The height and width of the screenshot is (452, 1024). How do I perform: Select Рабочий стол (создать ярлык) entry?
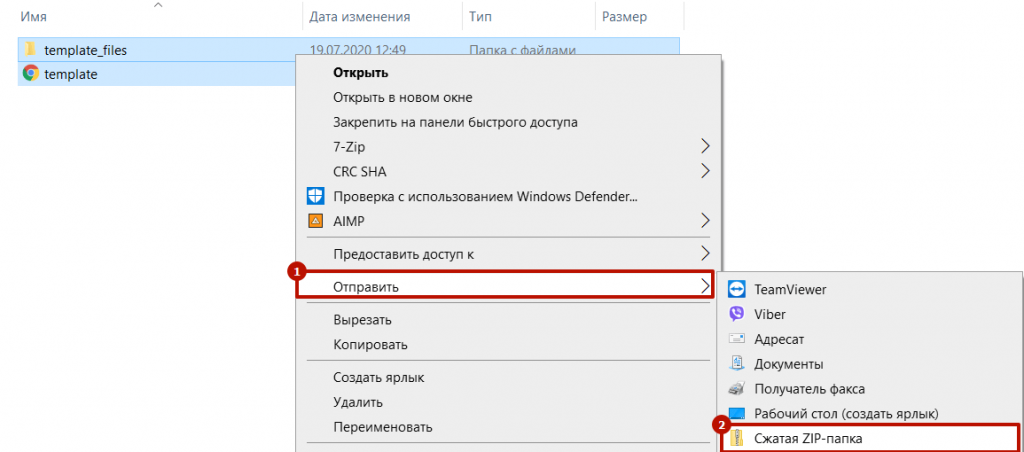click(x=846, y=413)
